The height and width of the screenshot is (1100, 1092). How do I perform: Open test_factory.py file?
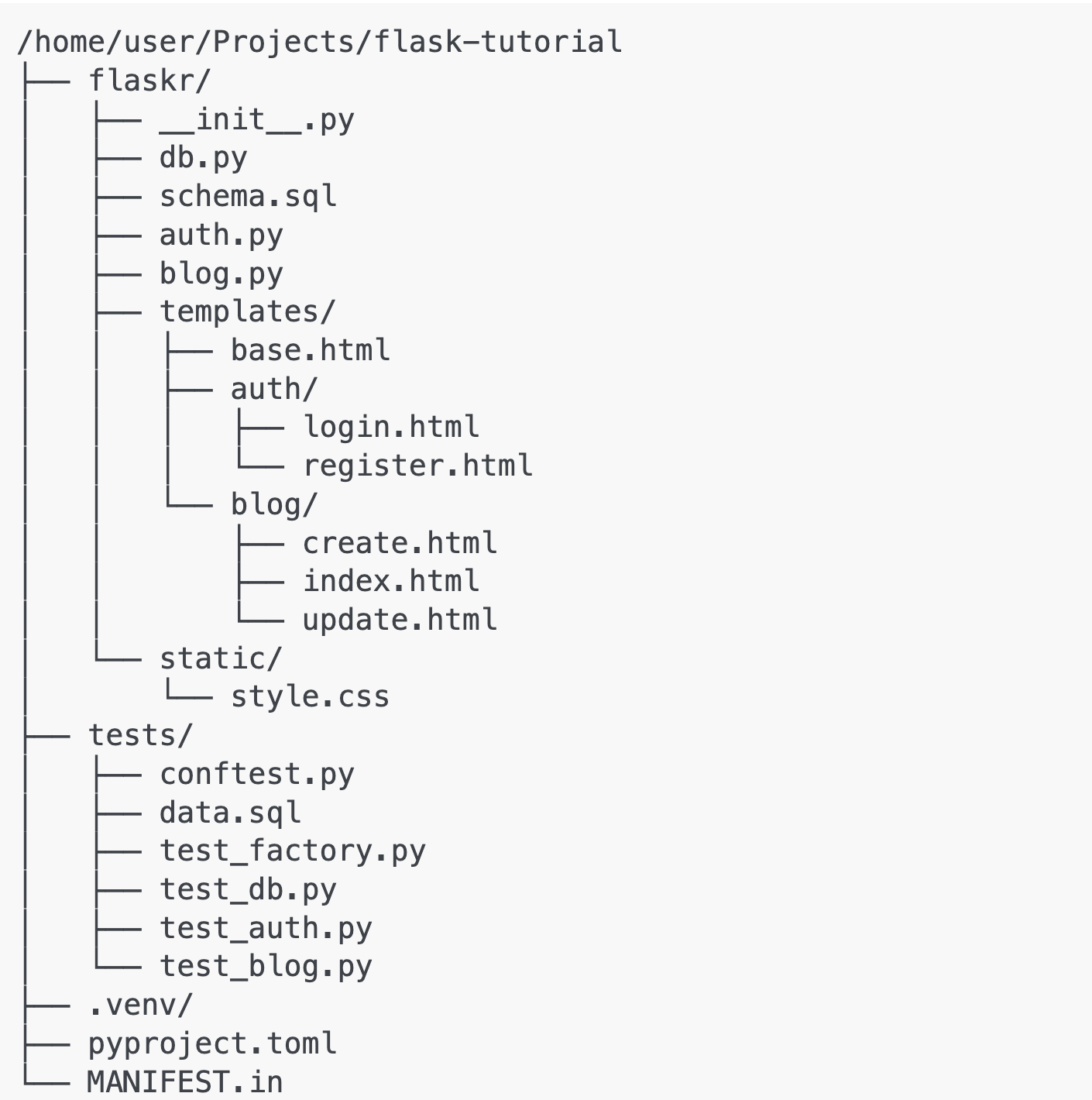[x=292, y=851]
